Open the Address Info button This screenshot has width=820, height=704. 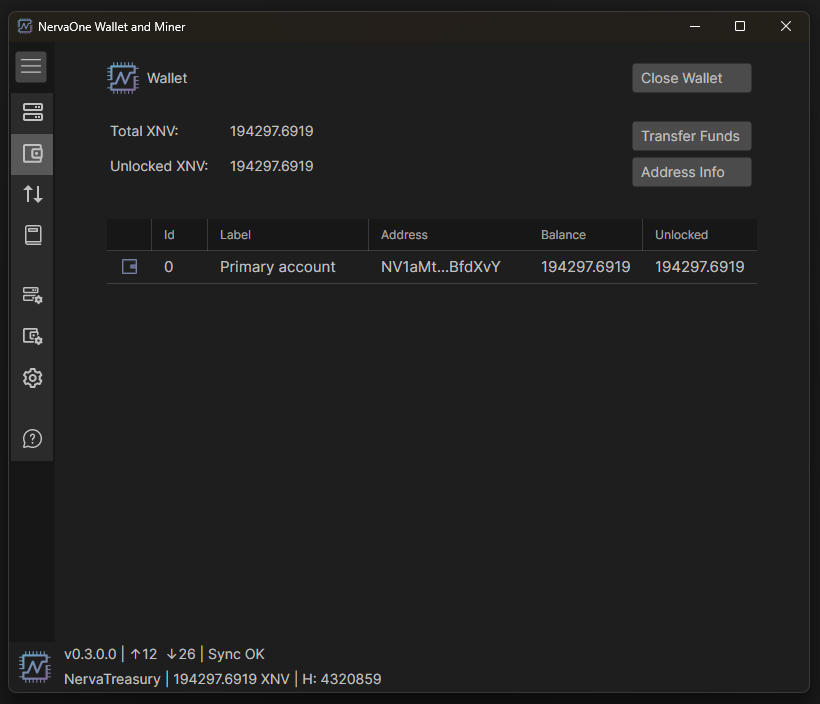point(691,172)
